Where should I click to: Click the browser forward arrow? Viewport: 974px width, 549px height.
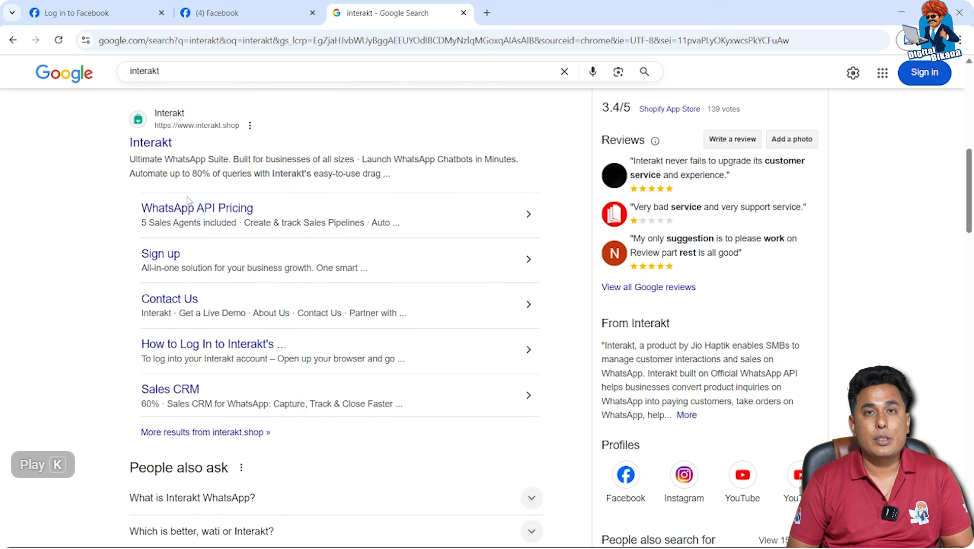pyautogui.click(x=35, y=40)
